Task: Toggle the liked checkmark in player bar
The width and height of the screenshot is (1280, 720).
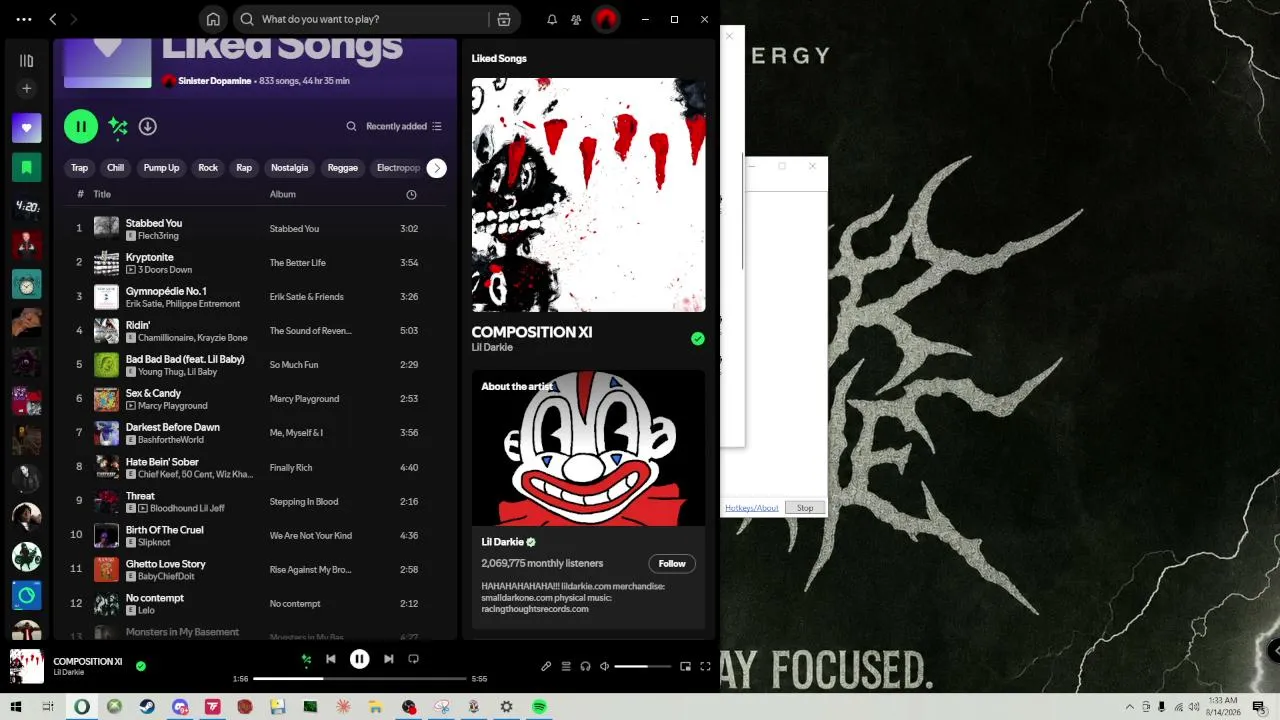Action: coord(141,666)
